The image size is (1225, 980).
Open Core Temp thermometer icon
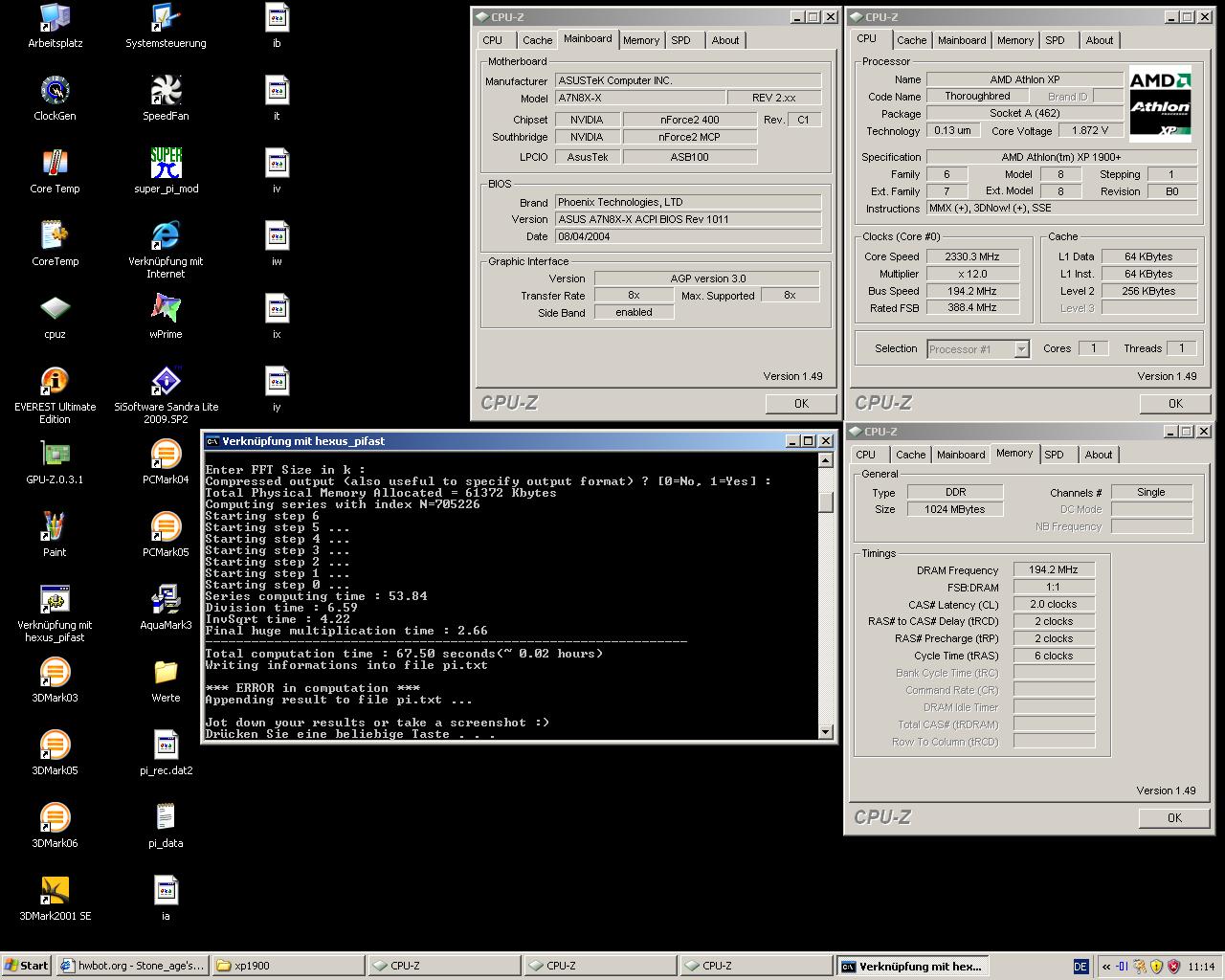click(55, 171)
